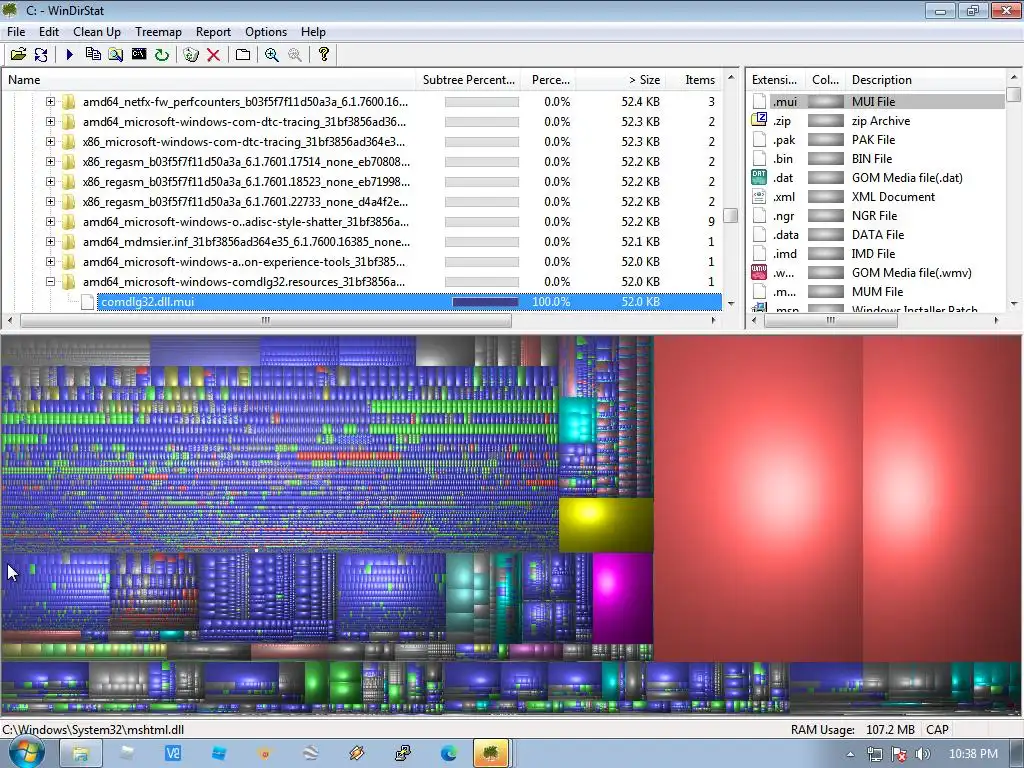Open the Help menu
This screenshot has width=1024, height=768.
[x=313, y=31]
